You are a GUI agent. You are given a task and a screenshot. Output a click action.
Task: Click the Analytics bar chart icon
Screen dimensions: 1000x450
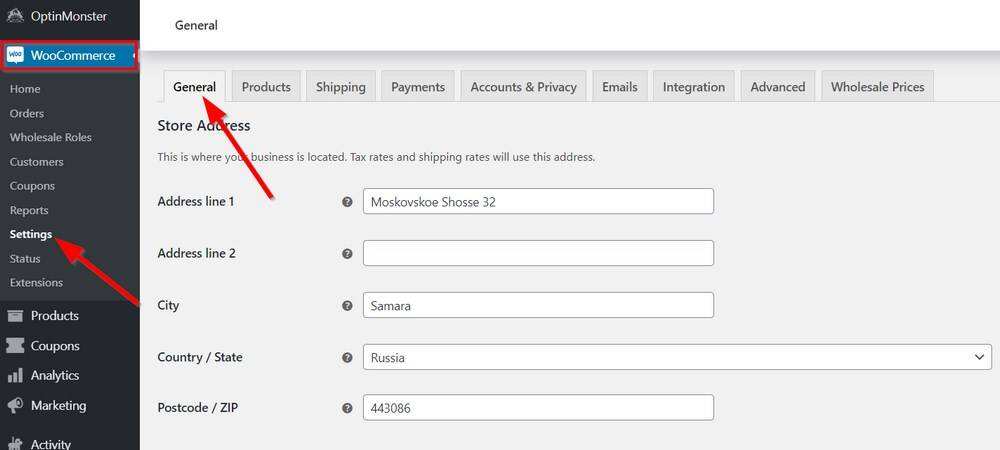(15, 376)
